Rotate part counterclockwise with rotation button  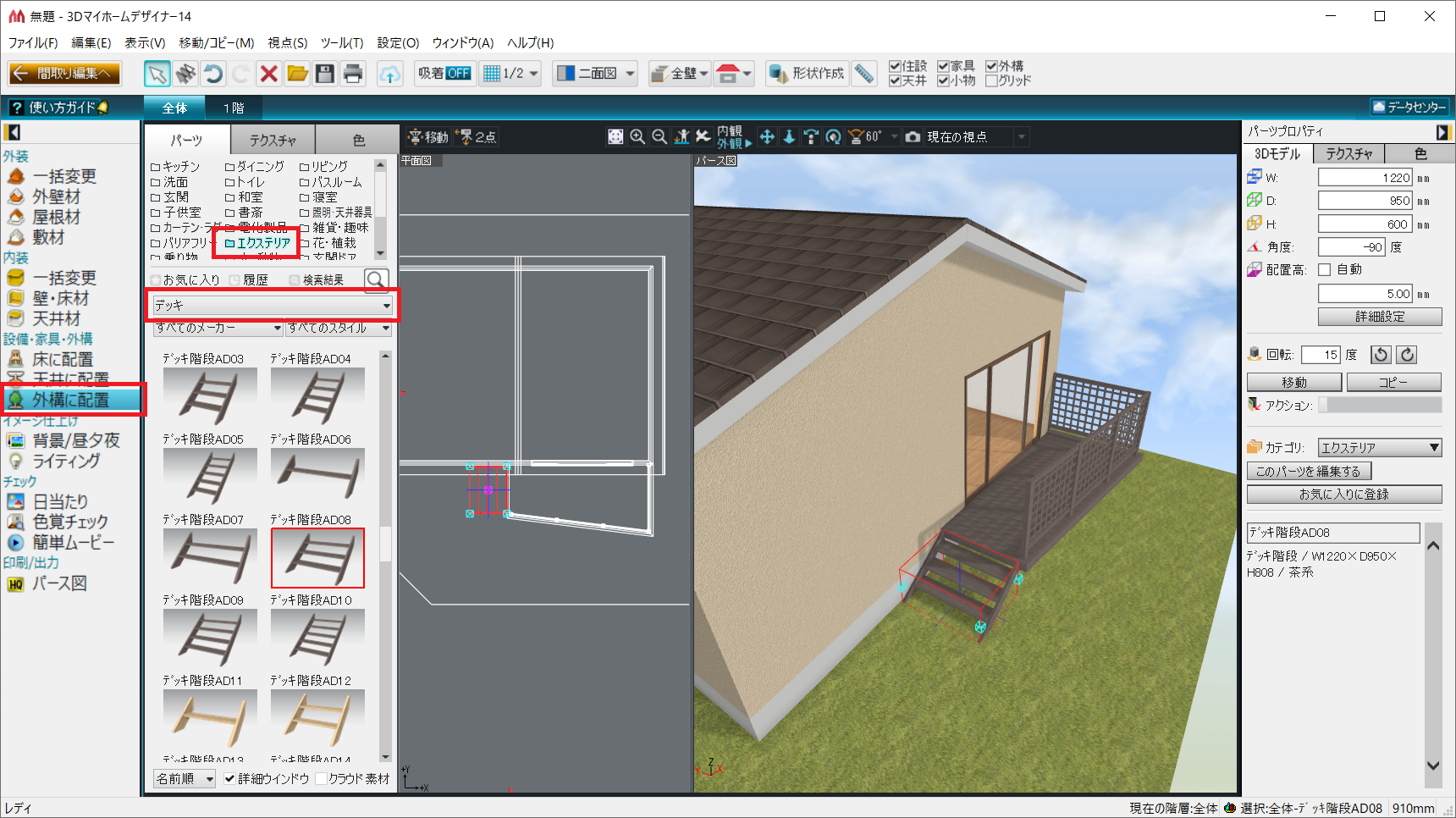click(x=1381, y=355)
